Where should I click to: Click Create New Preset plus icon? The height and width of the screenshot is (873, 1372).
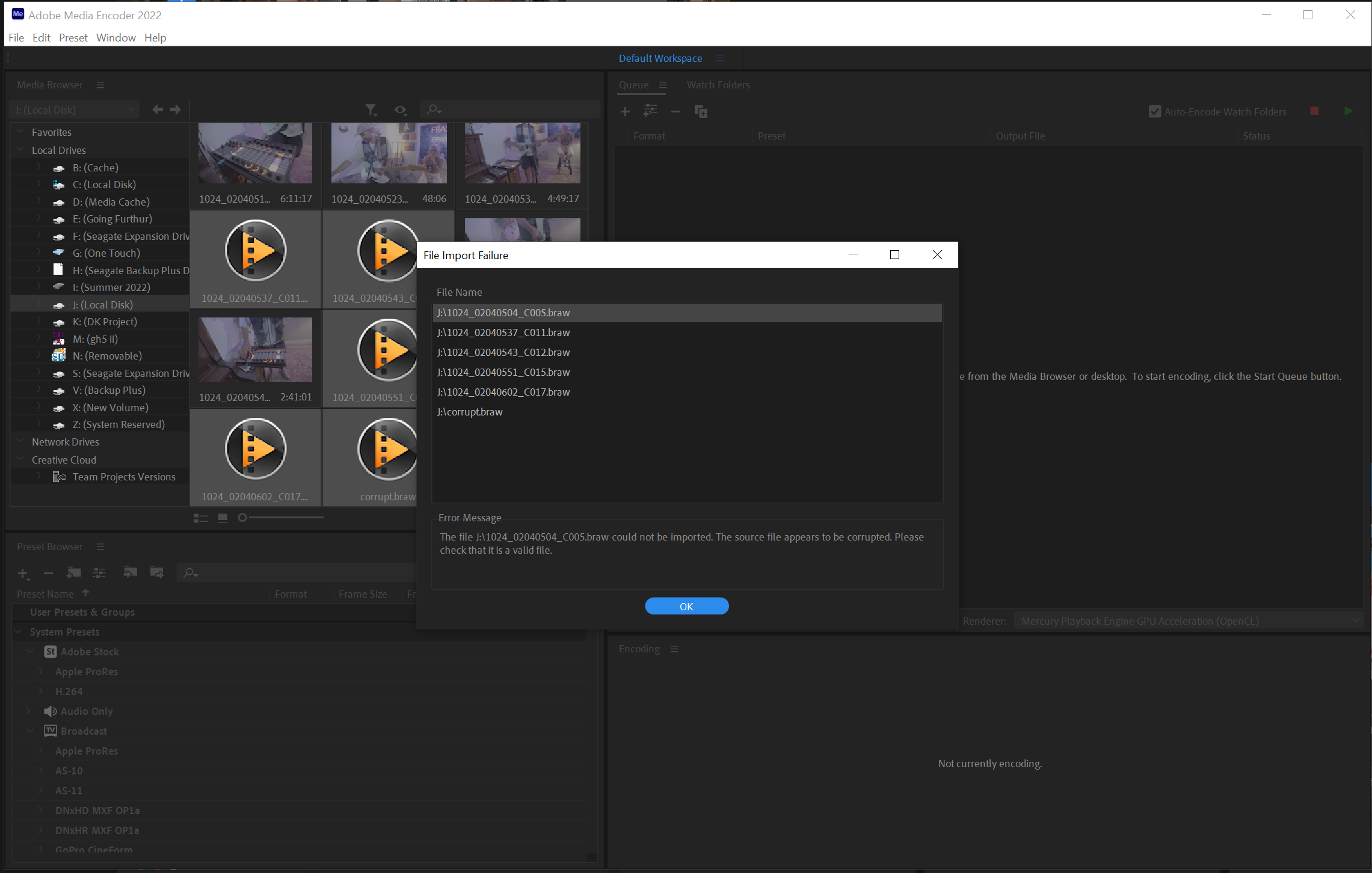click(x=23, y=574)
